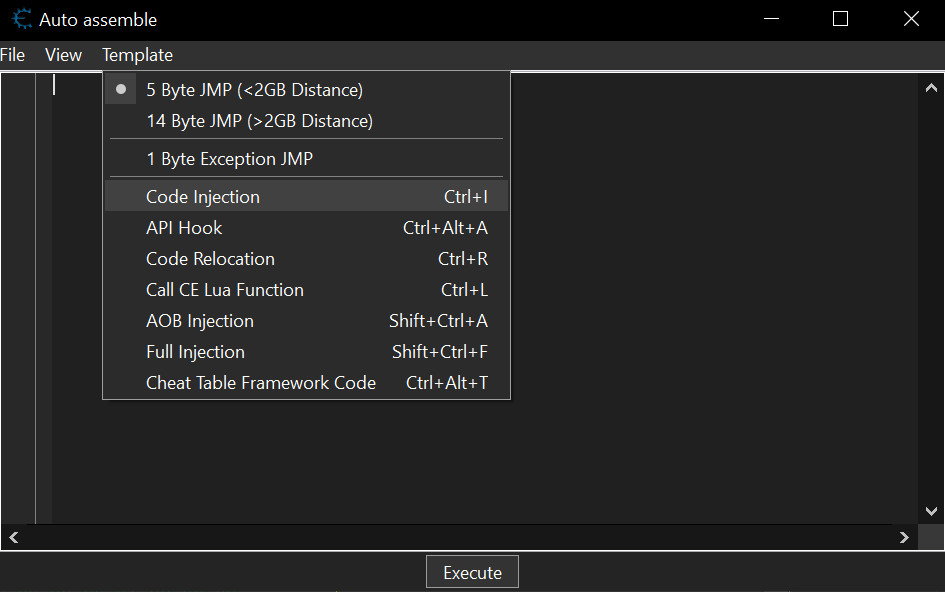Image resolution: width=945 pixels, height=592 pixels.
Task: Select Cheat Table Framework Code
Action: tap(261, 383)
